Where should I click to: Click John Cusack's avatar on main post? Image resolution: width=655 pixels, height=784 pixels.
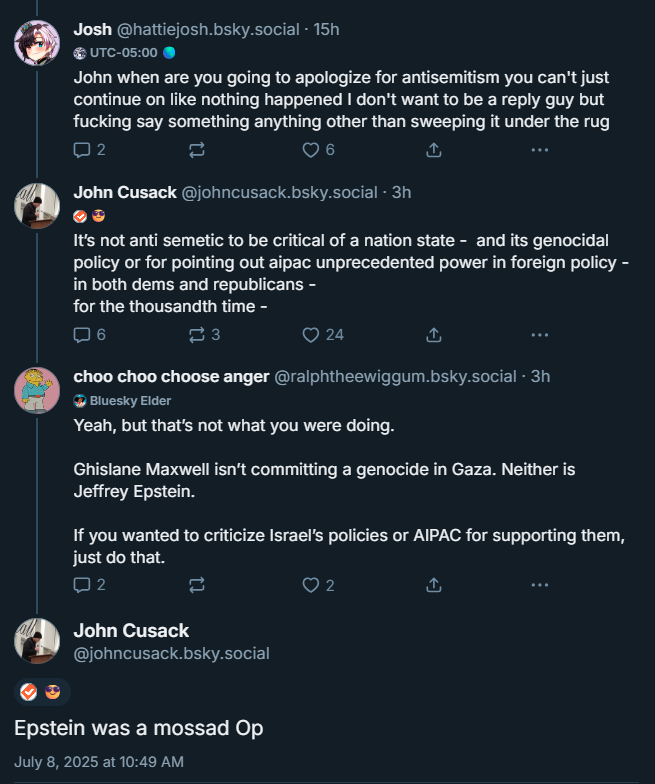[37, 641]
